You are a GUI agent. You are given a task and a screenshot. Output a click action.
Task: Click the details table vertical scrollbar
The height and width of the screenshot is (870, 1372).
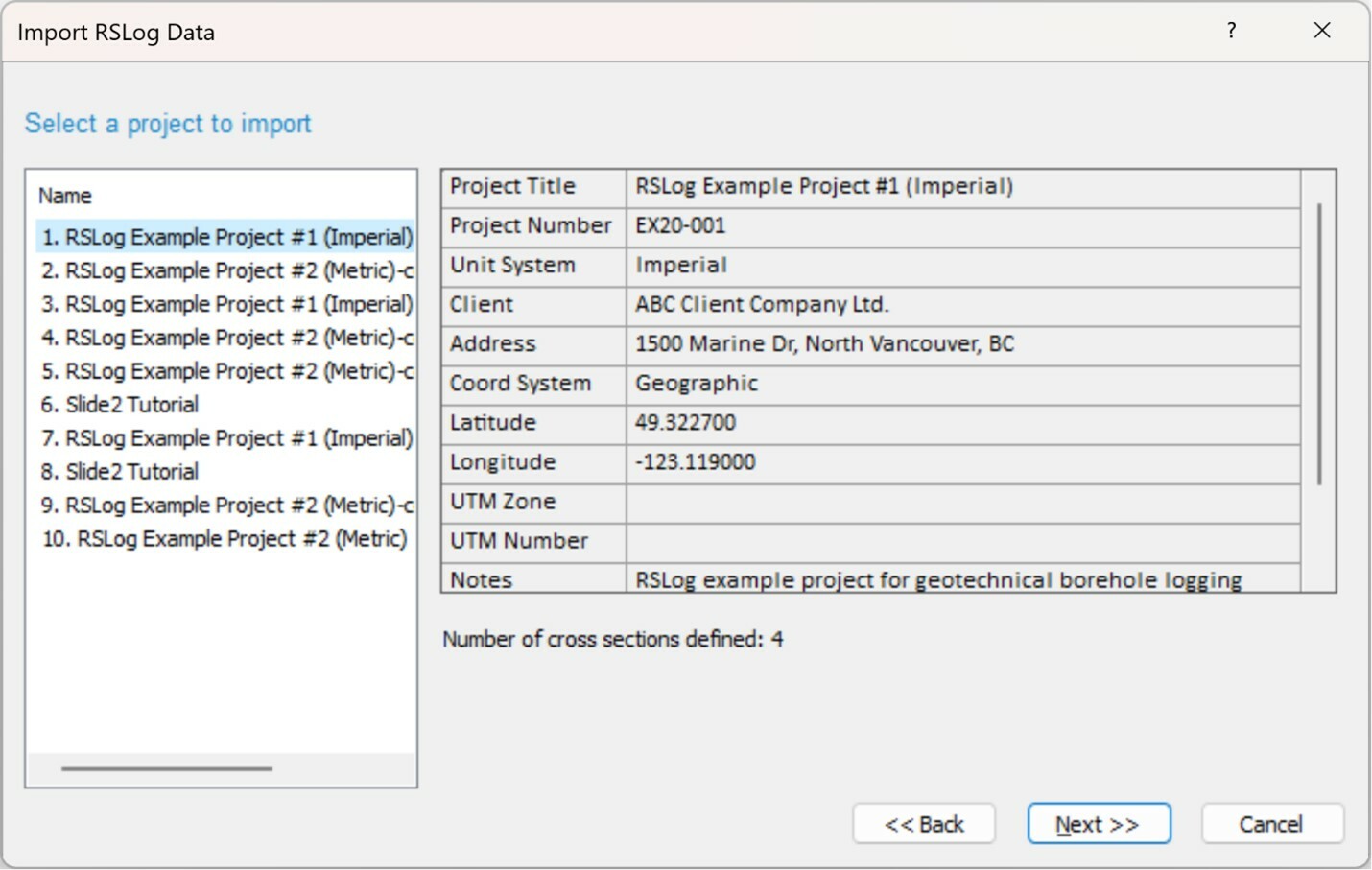tap(1319, 343)
